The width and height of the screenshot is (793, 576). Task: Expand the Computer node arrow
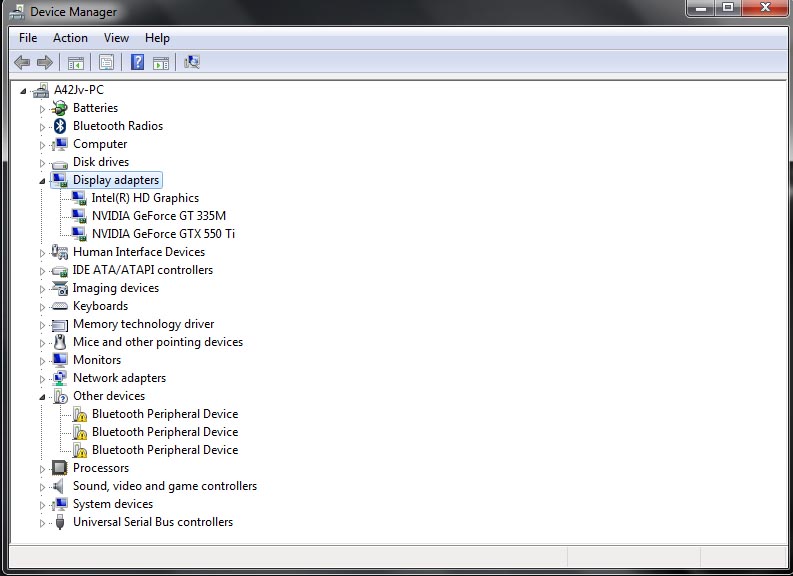pyautogui.click(x=42, y=145)
